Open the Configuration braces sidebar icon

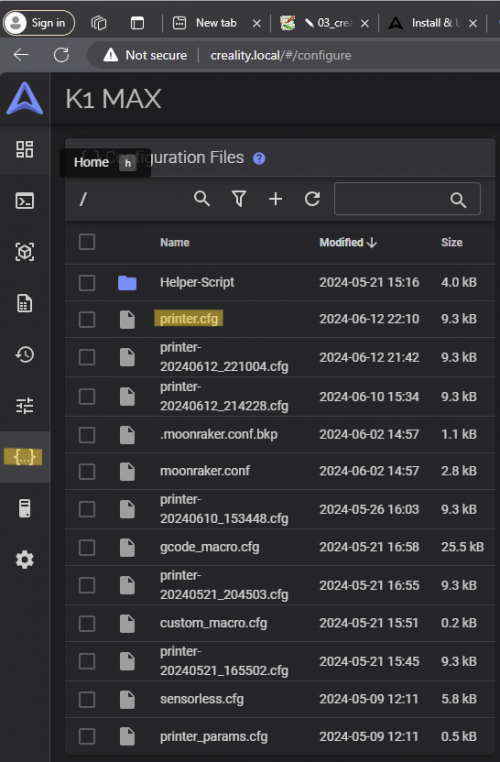(x=23, y=457)
